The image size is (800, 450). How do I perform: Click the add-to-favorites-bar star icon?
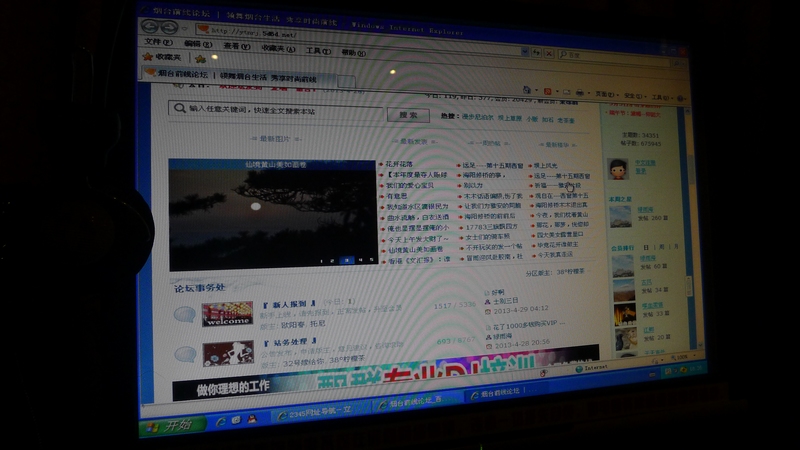tap(201, 59)
